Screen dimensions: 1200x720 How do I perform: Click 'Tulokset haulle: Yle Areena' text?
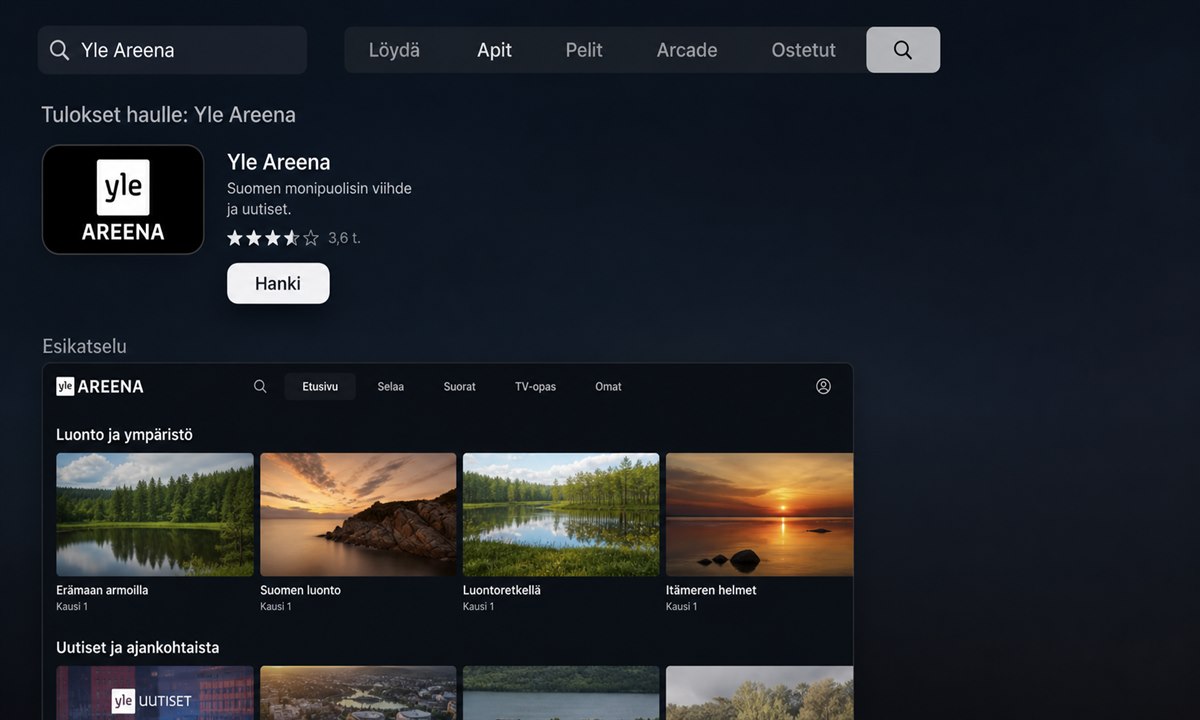coord(168,115)
